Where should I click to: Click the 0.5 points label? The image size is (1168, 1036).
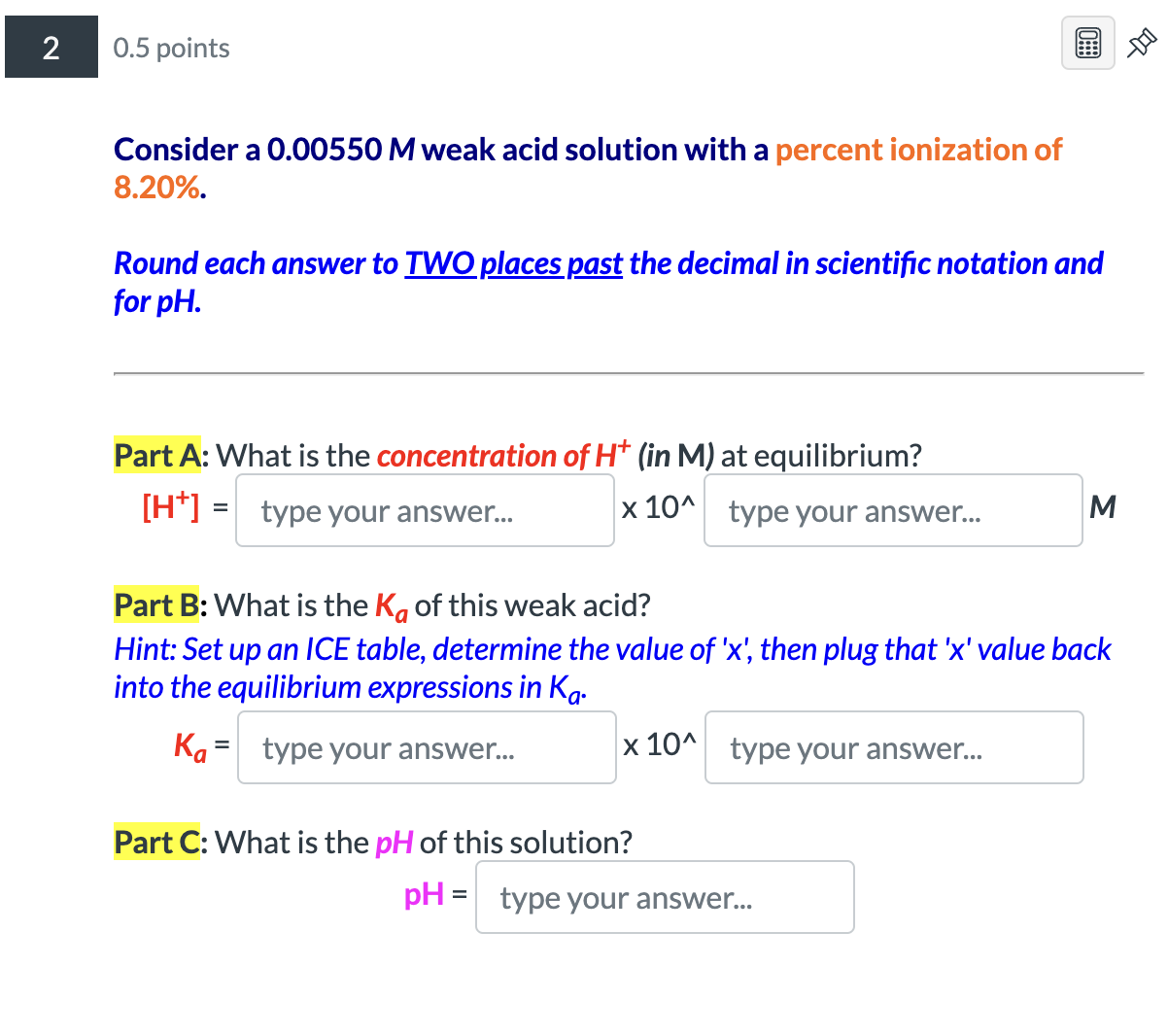pyautogui.click(x=171, y=47)
